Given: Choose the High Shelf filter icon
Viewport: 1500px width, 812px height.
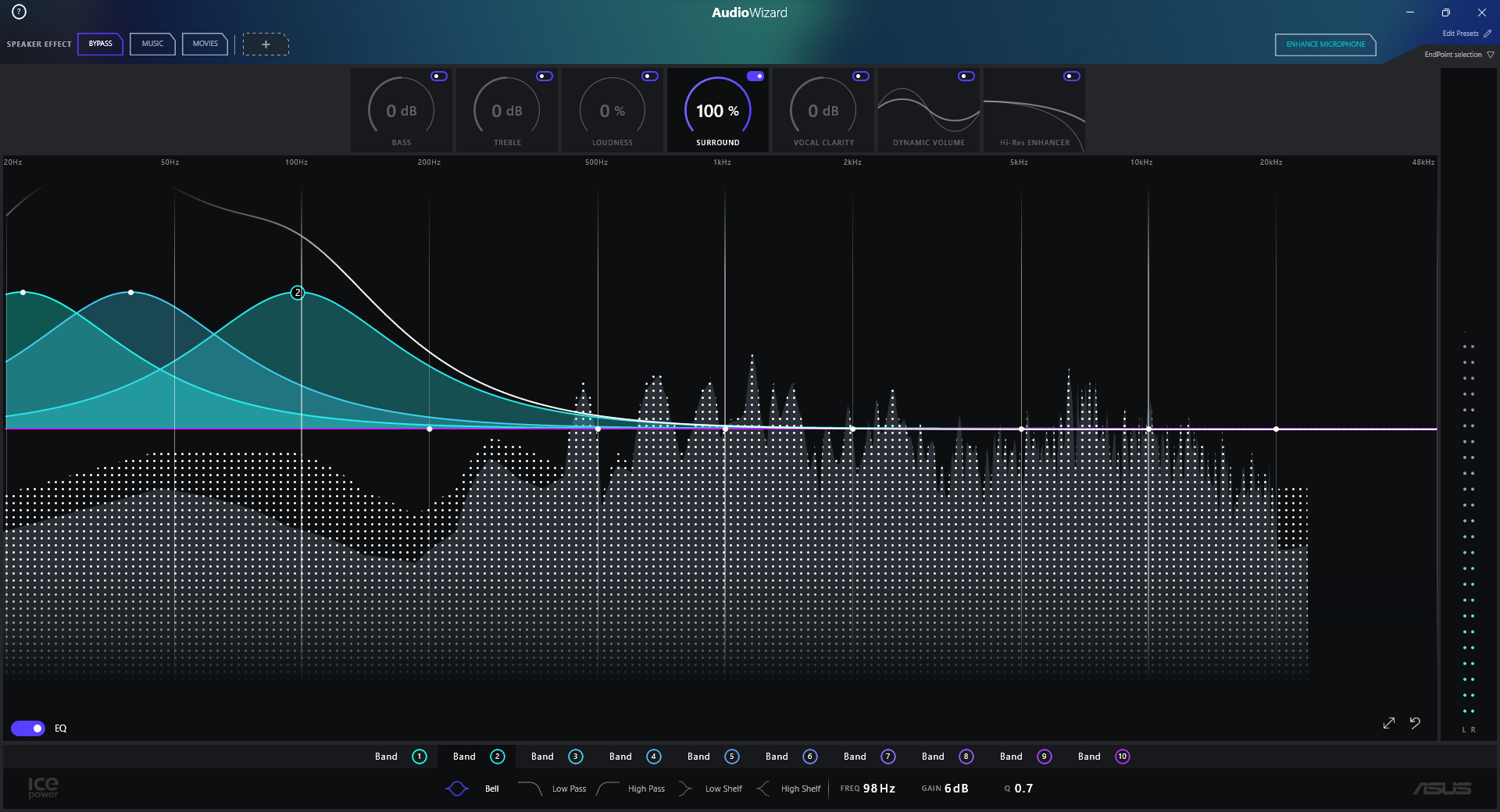Looking at the screenshot, I should coord(763,789).
